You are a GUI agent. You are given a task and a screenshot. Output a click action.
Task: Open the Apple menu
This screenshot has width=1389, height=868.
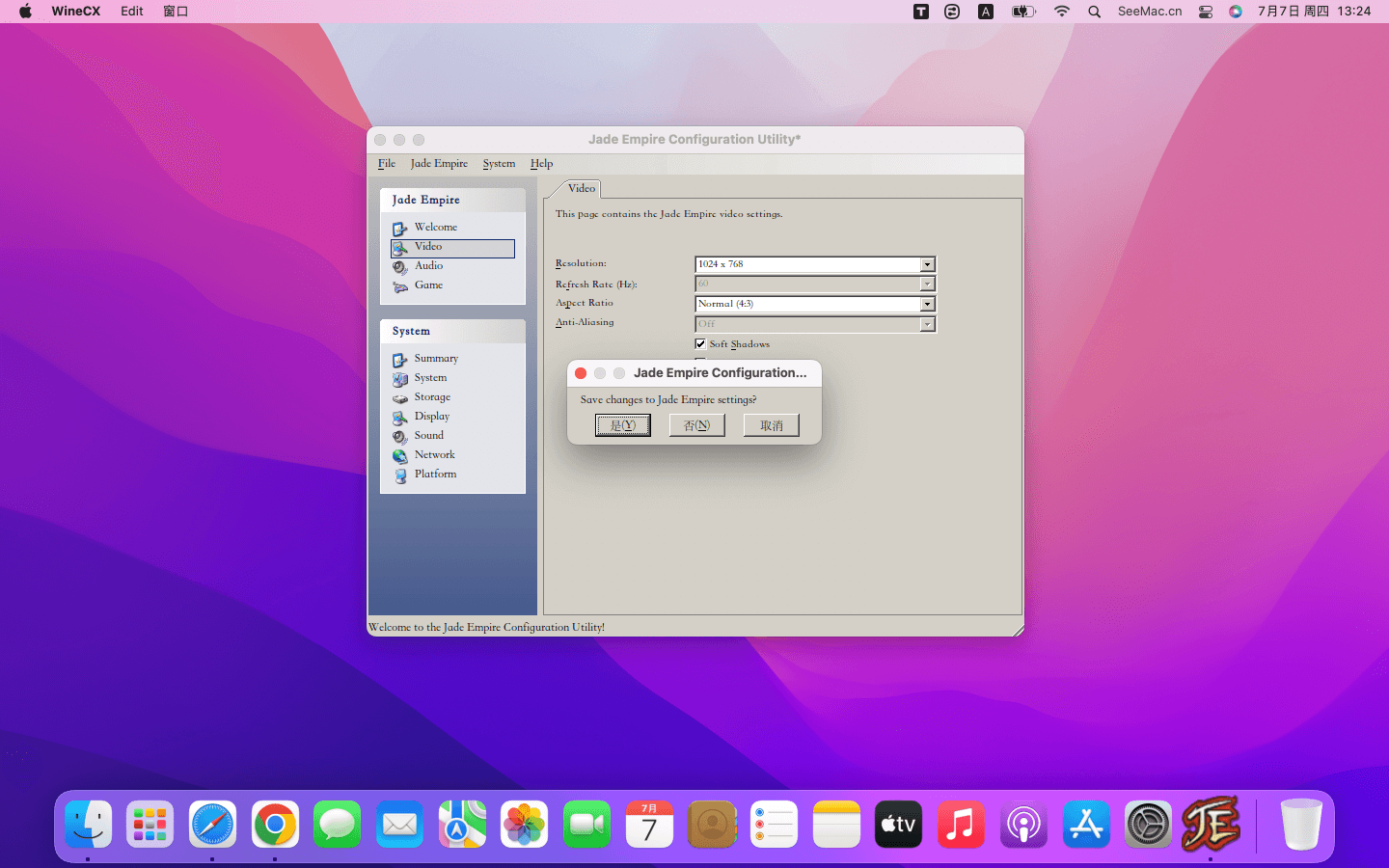(25, 12)
